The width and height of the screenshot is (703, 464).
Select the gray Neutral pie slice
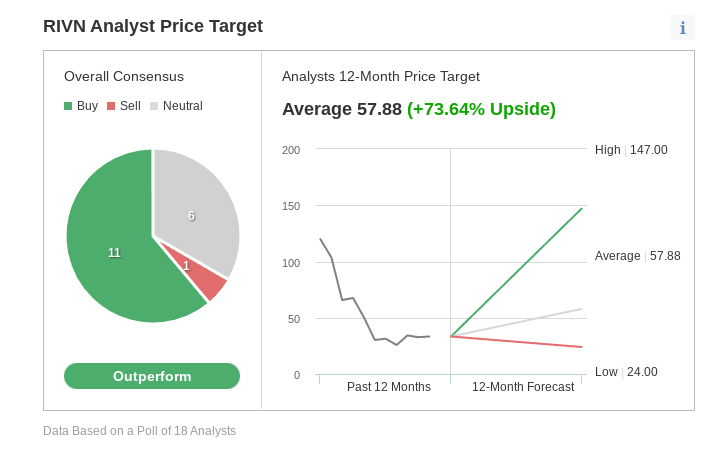pos(195,210)
